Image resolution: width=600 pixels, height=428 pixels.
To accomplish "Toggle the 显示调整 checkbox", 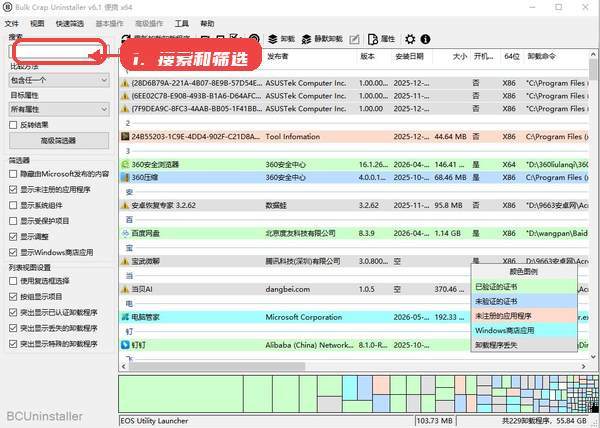I will click(13, 237).
